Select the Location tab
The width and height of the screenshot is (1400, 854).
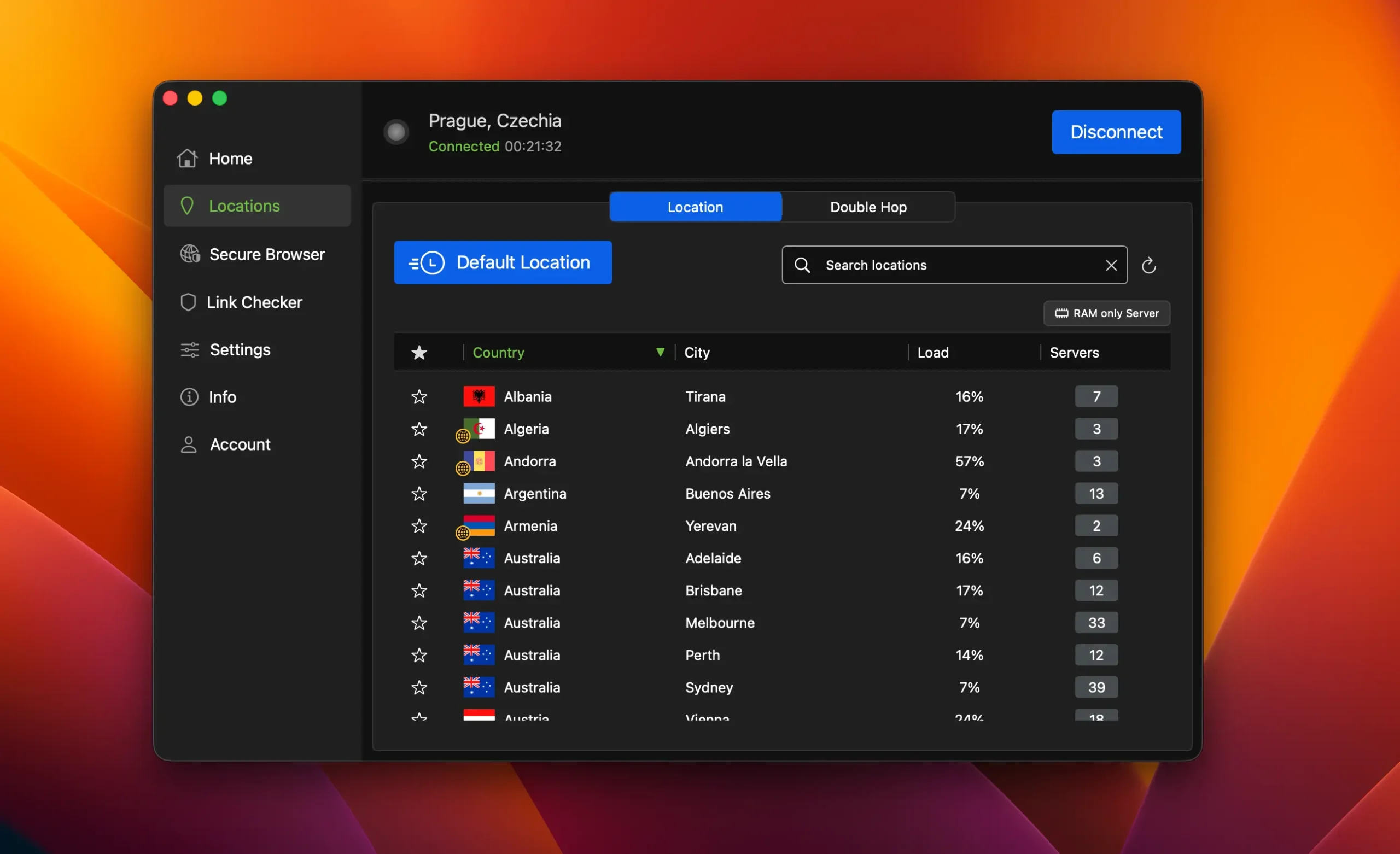click(x=696, y=207)
